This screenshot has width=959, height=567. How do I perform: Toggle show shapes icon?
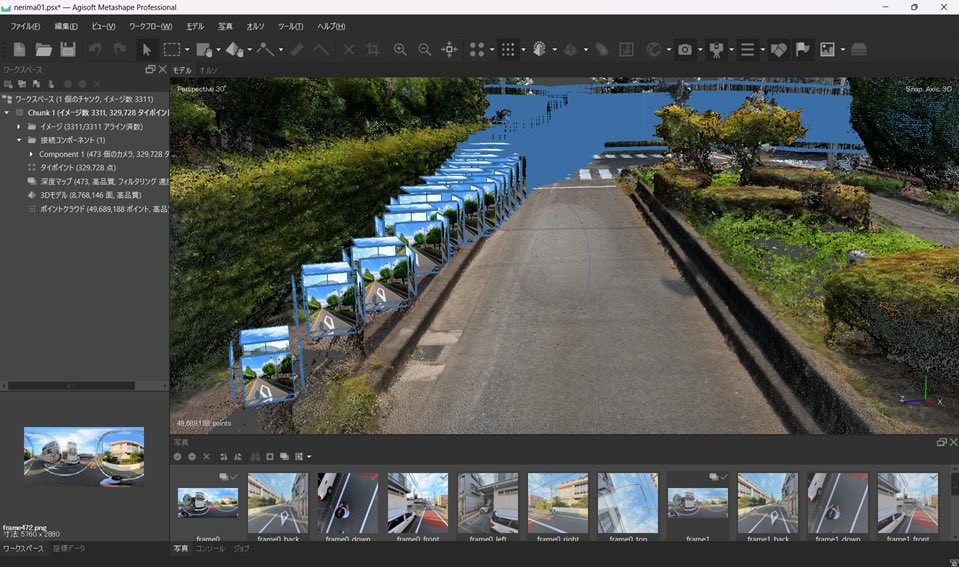(778, 50)
